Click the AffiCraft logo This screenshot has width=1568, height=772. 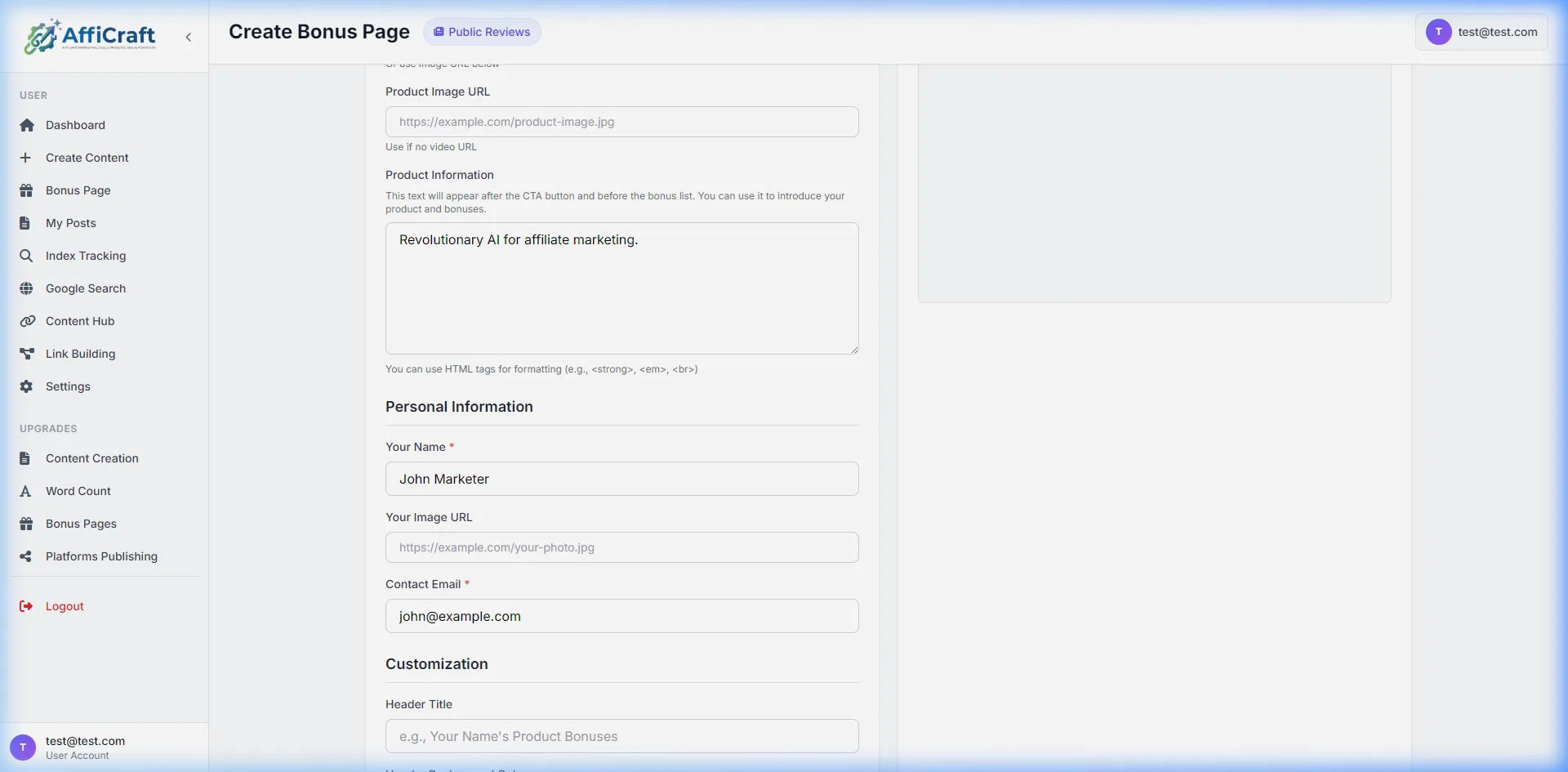click(90, 36)
